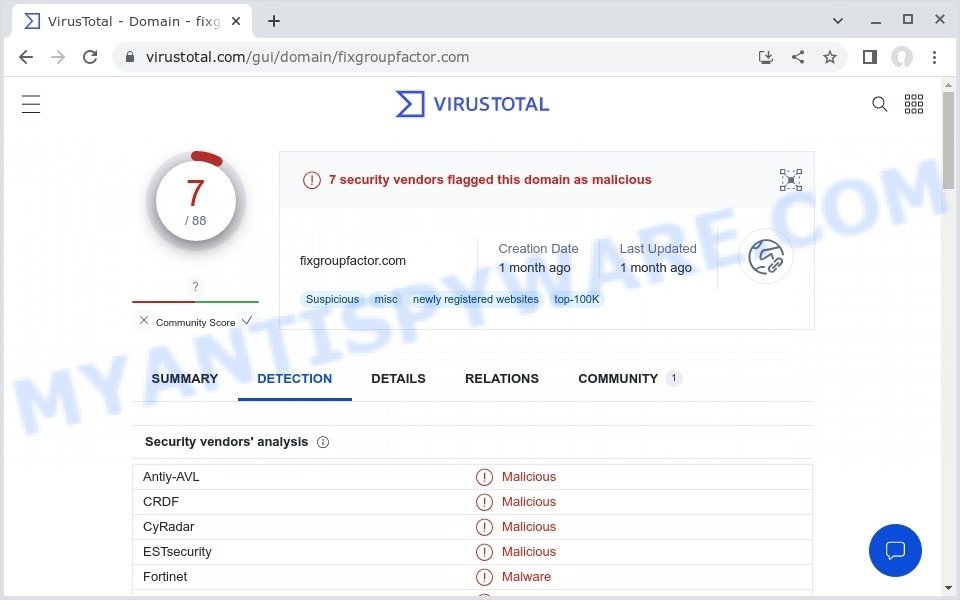
Task: Select the DETECTION tab
Action: [x=294, y=379]
